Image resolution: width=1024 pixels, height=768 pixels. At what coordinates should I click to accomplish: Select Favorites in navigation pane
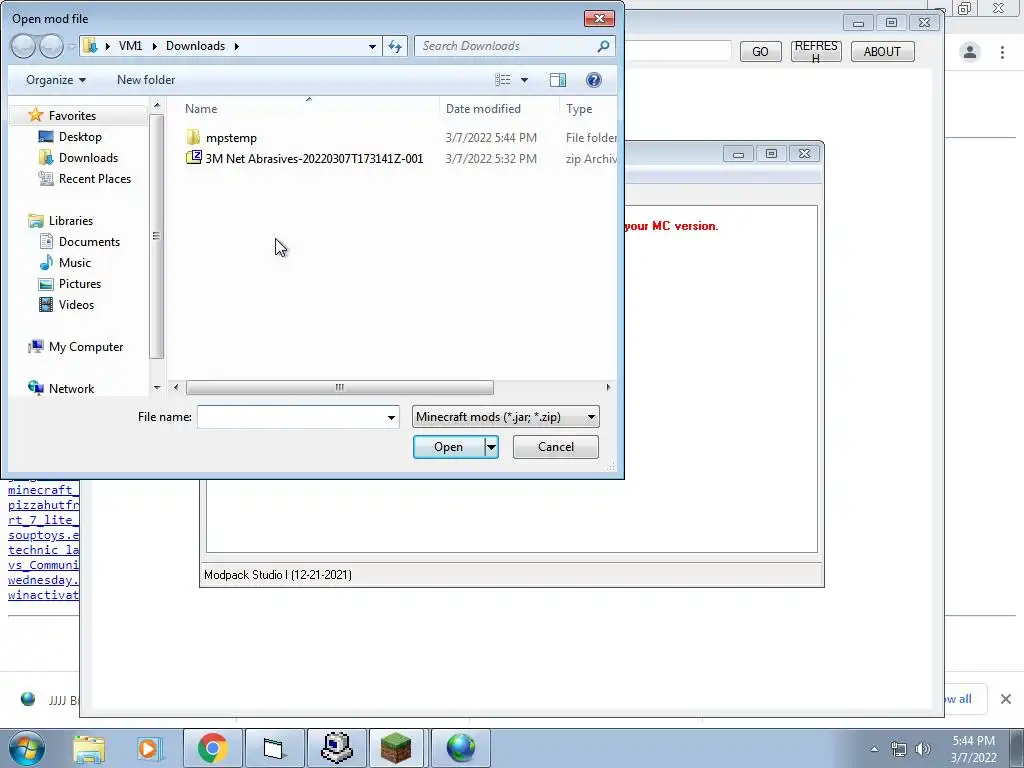[x=72, y=116]
